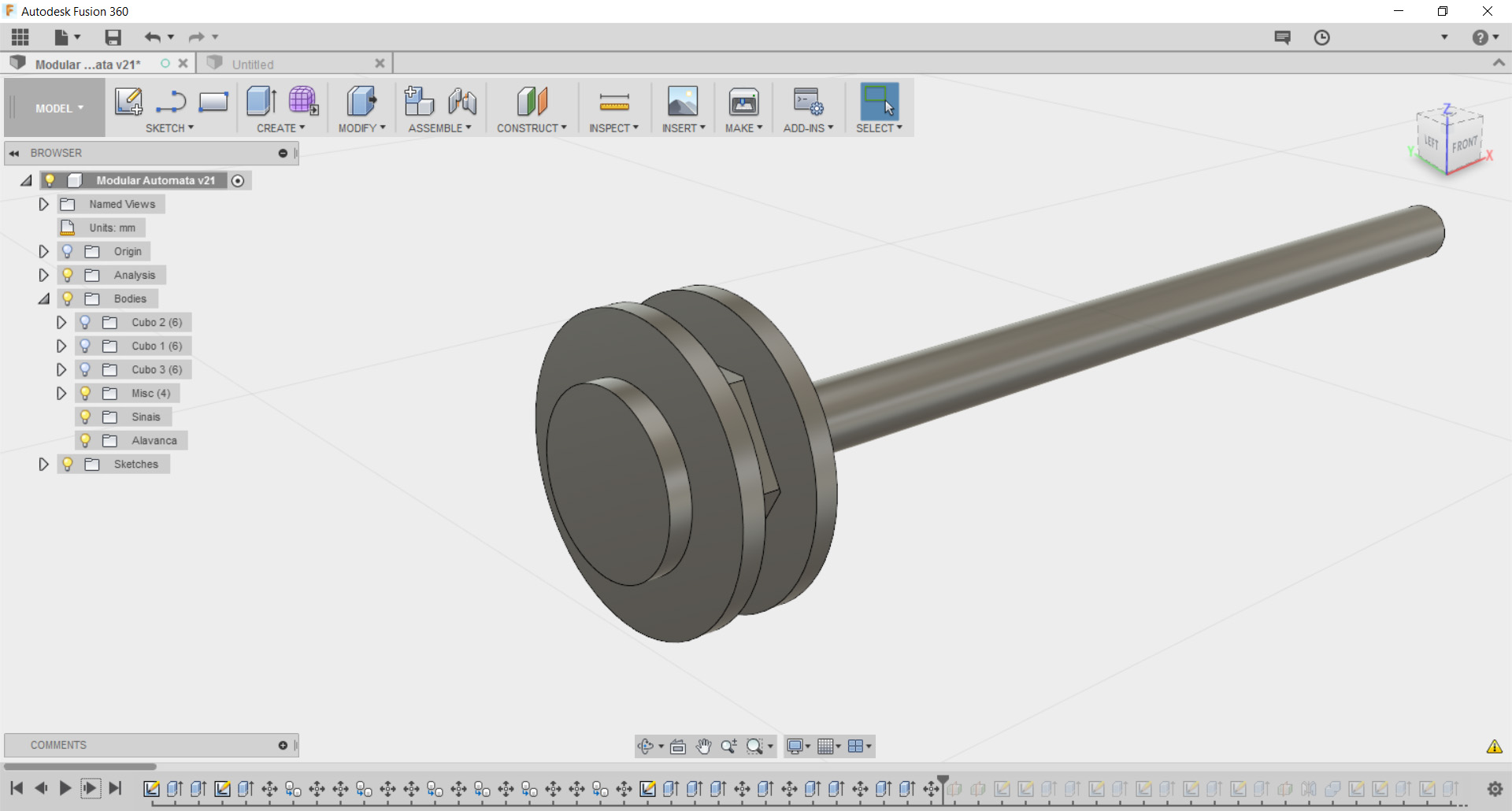Click the Insert image icon
The image size is (1512, 811).
point(683,102)
